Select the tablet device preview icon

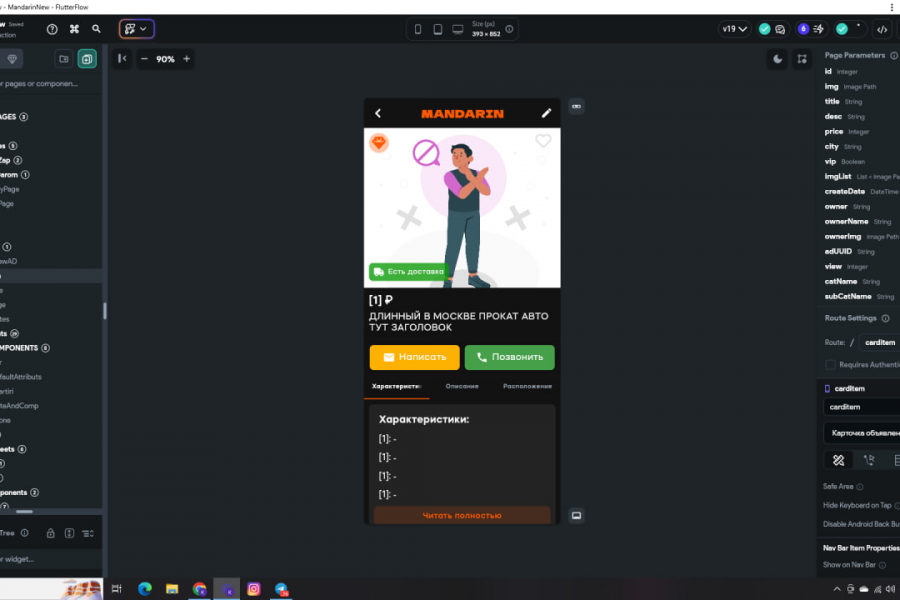pos(437,29)
